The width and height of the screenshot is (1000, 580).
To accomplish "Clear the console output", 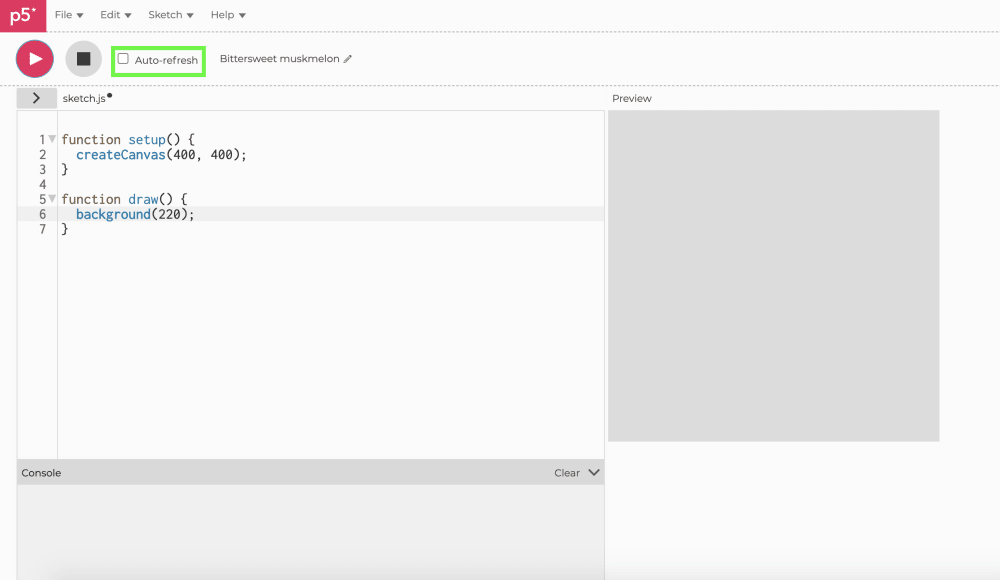I will pos(566,473).
